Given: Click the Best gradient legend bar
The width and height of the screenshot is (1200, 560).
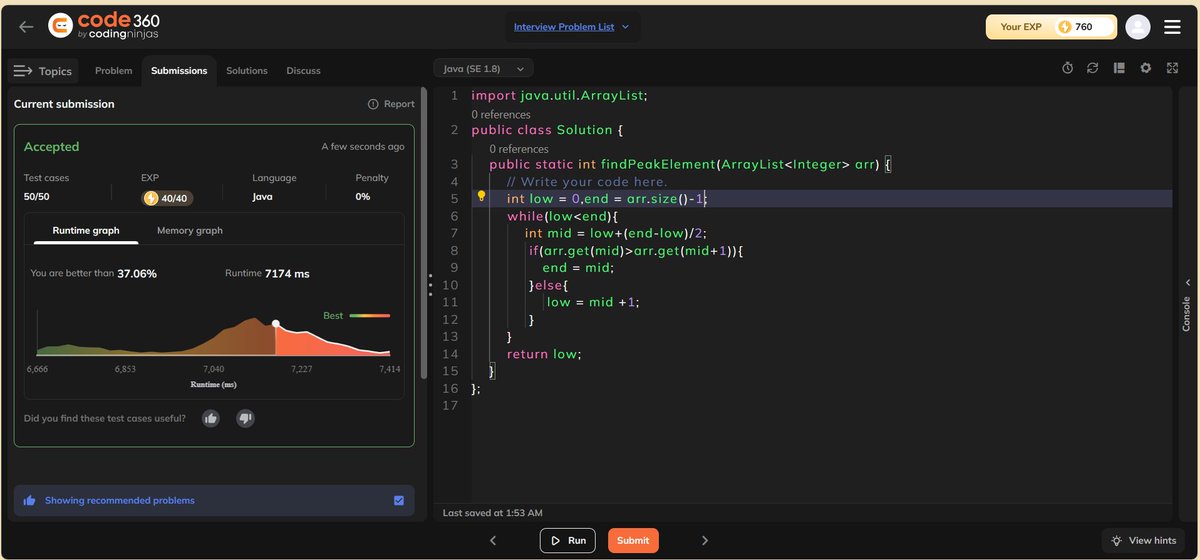Looking at the screenshot, I should (x=370, y=316).
